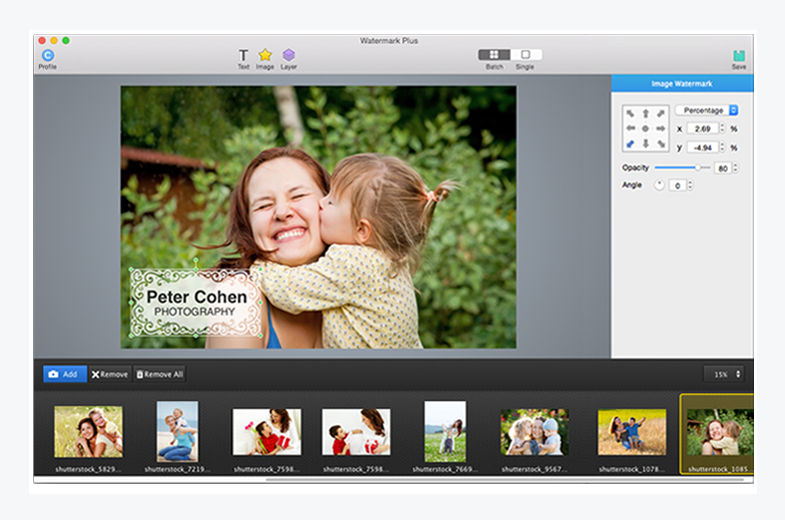Open the 15% zoom dropdown
The image size is (785, 520).
pyautogui.click(x=724, y=374)
